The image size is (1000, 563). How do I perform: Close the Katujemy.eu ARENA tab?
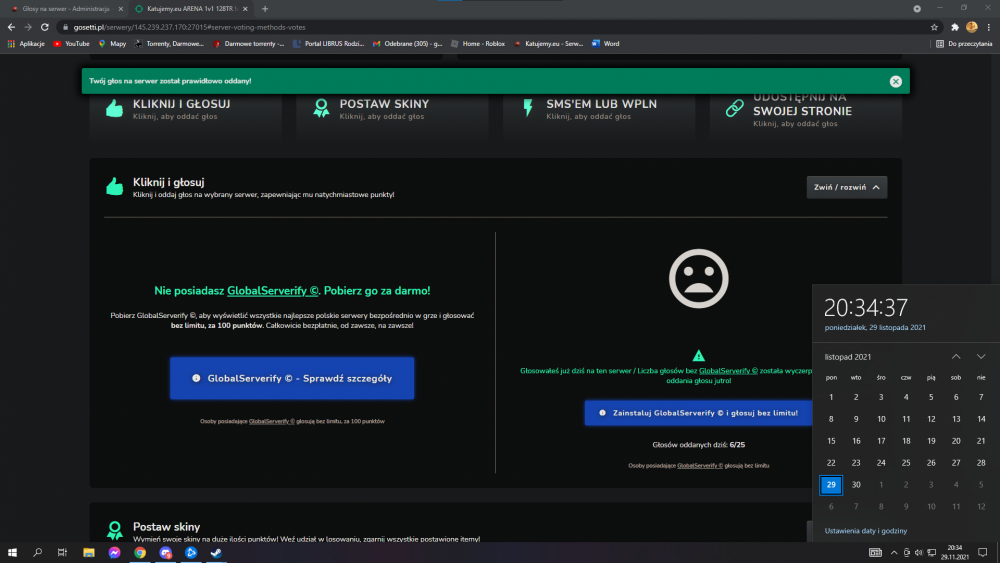click(245, 9)
